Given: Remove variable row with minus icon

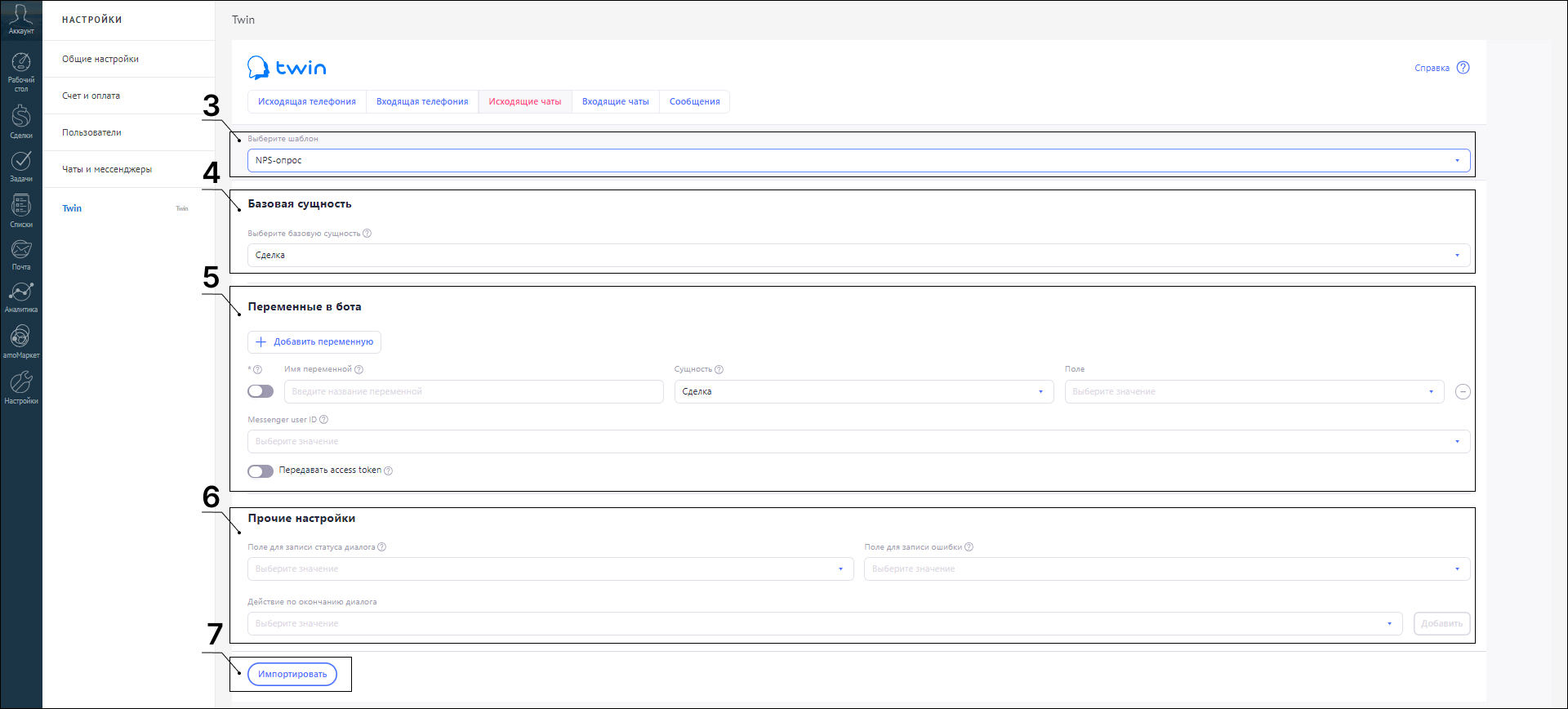Looking at the screenshot, I should pos(1463,392).
